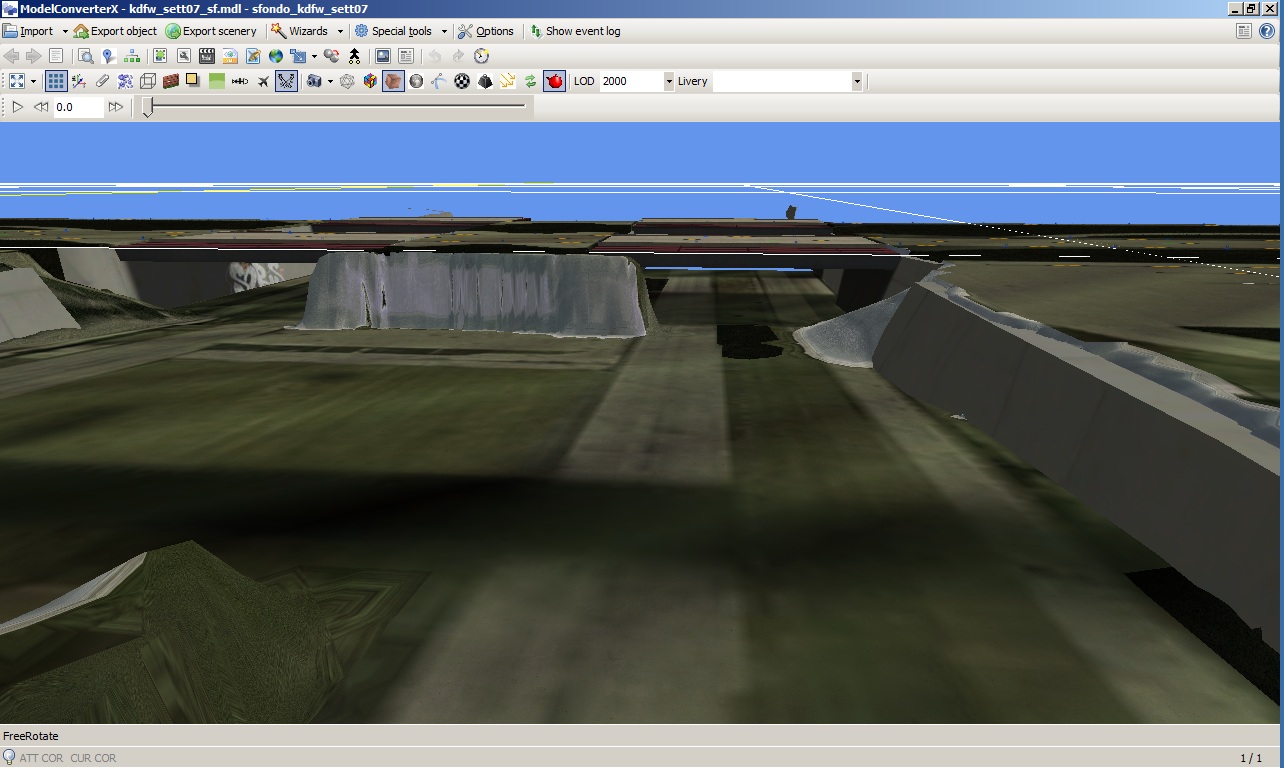The image size is (1284, 768).
Task: Expand the Import dropdown arrow
Action: click(64, 31)
